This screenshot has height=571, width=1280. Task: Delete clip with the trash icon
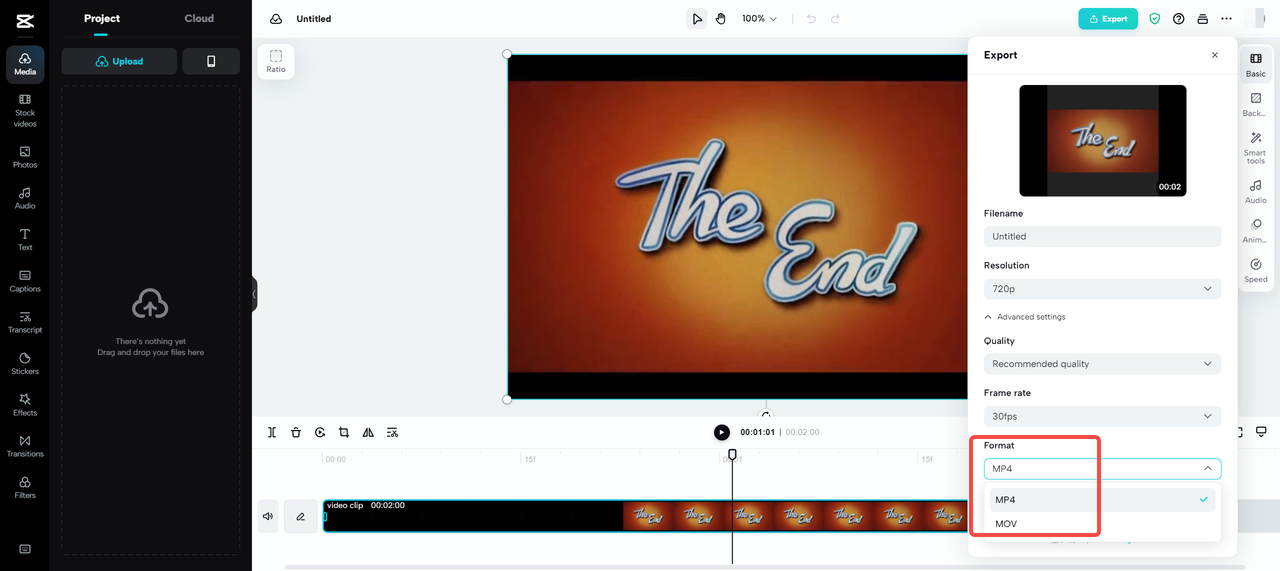[296, 432]
